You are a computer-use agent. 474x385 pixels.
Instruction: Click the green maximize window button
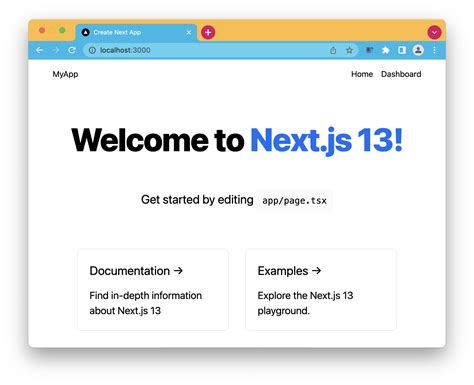(62, 31)
